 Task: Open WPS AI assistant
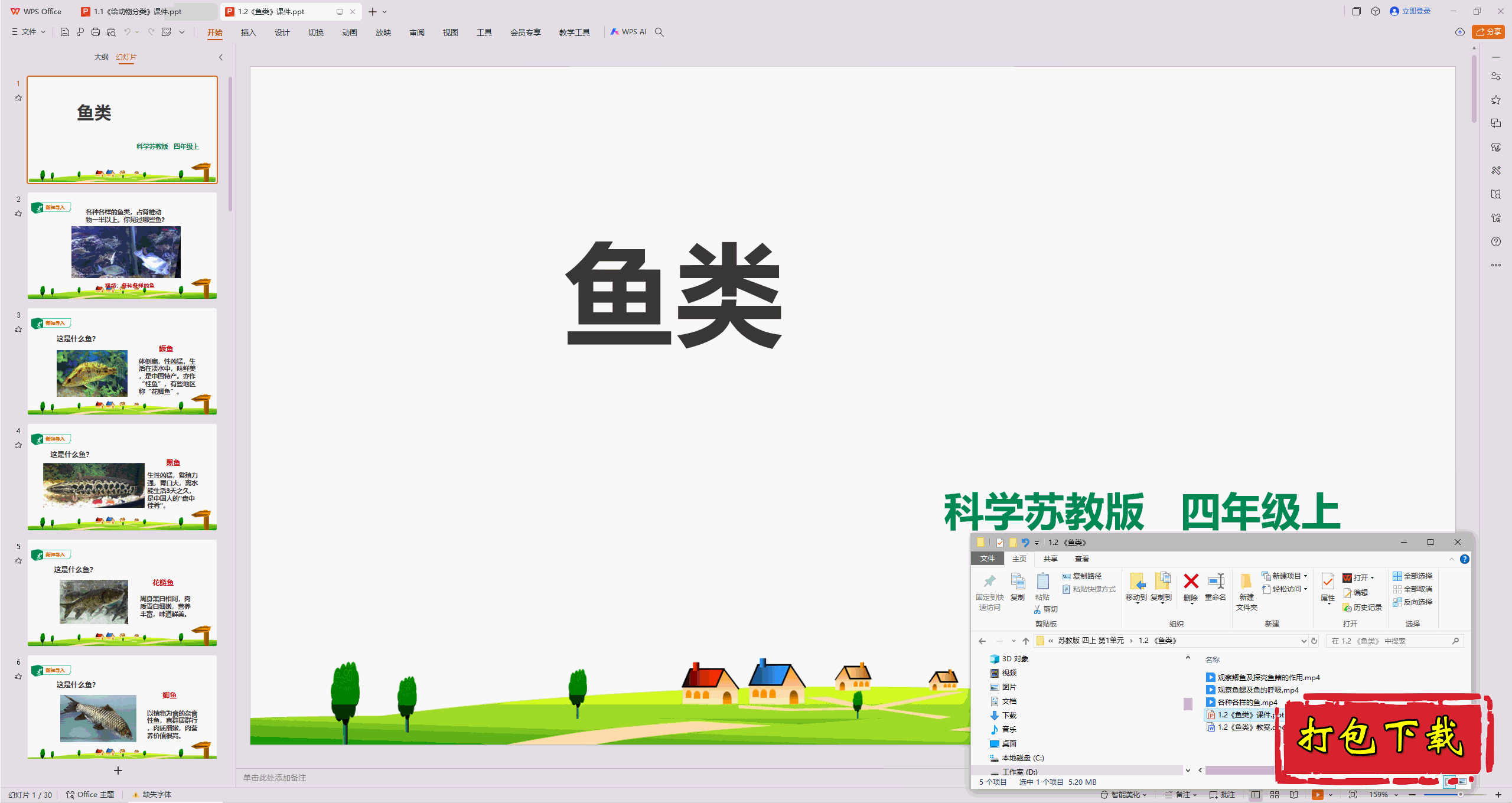click(628, 32)
